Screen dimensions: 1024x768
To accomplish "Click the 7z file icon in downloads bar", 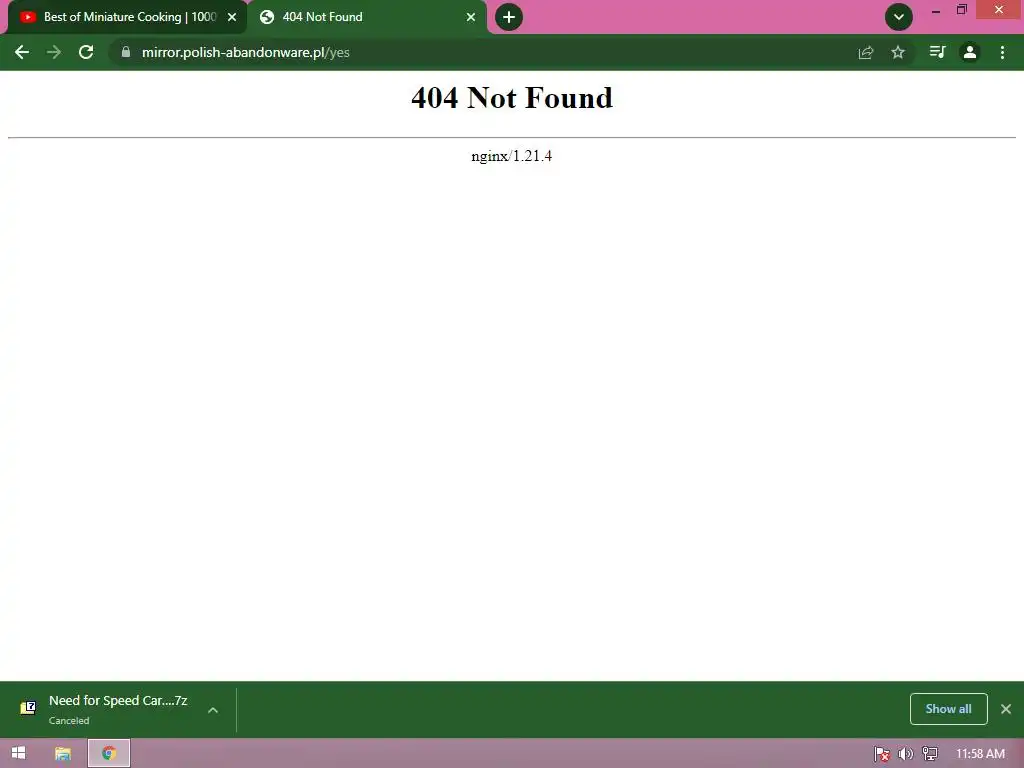I will point(27,708).
